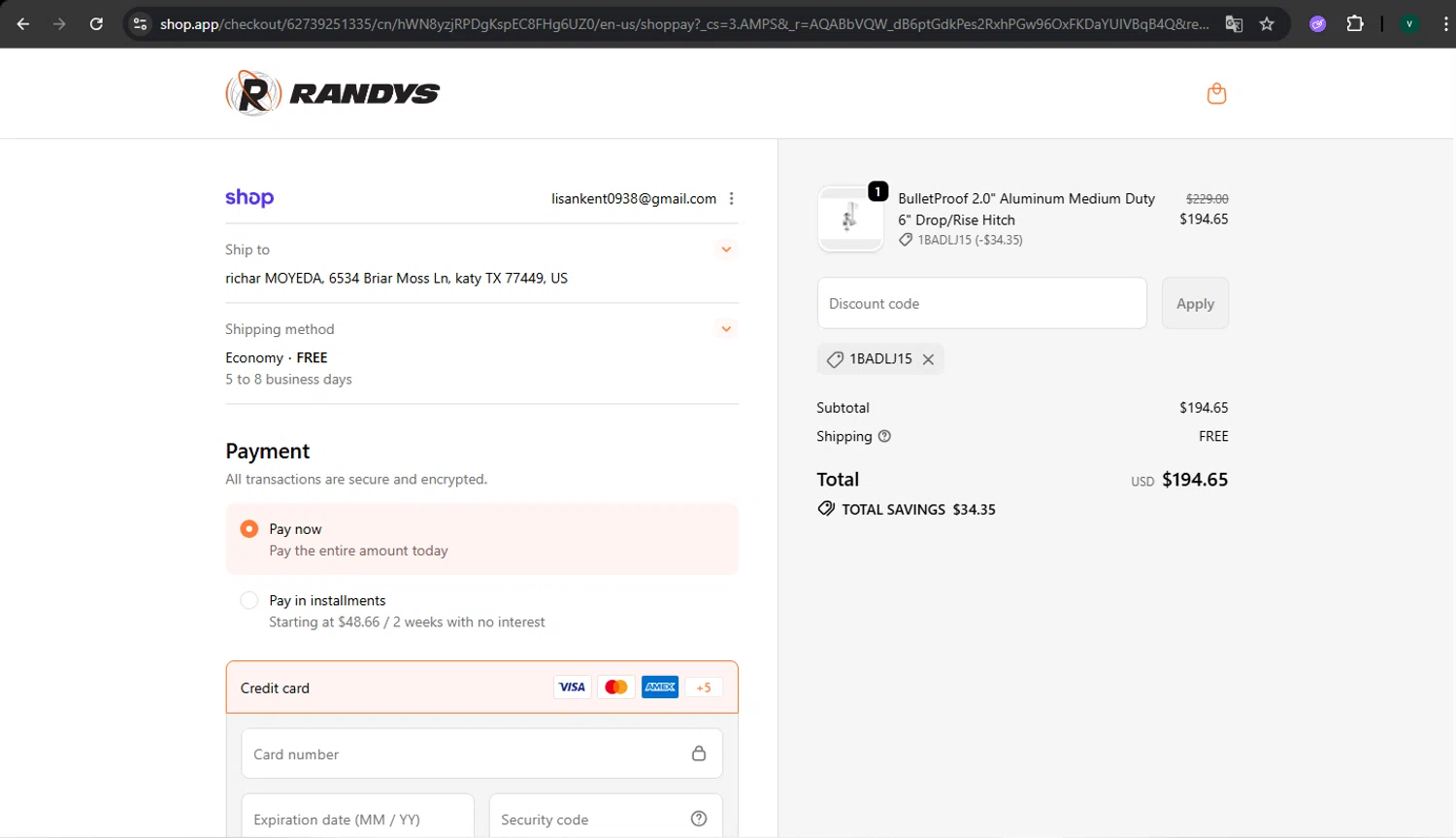Click the BulletProof 2.0 product title
This screenshot has width=1456, height=838.
1026,210
